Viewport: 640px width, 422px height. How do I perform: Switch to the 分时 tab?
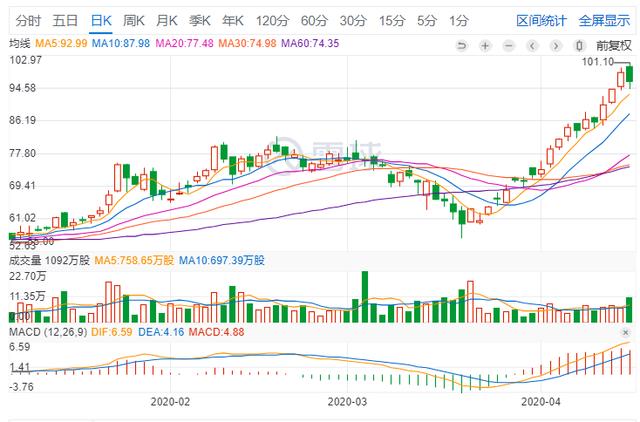(28, 20)
